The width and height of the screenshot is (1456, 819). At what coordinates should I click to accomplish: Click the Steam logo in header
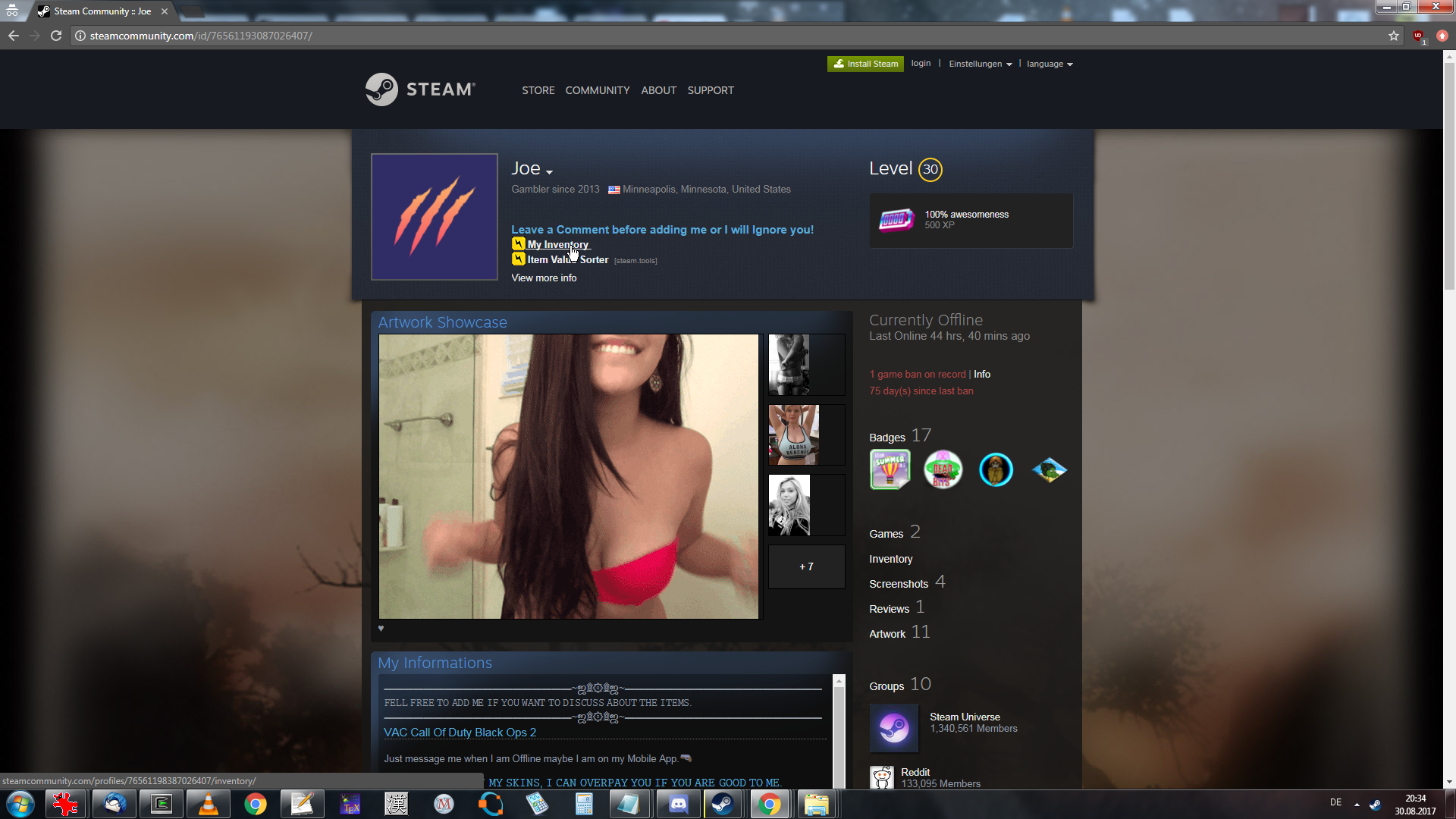pyautogui.click(x=420, y=89)
